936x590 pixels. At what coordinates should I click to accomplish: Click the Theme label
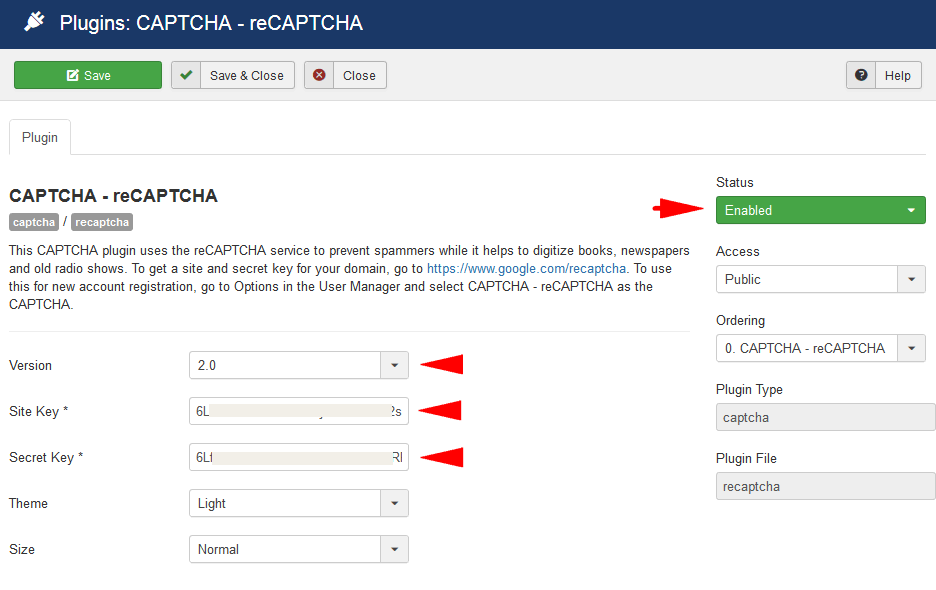[28, 503]
